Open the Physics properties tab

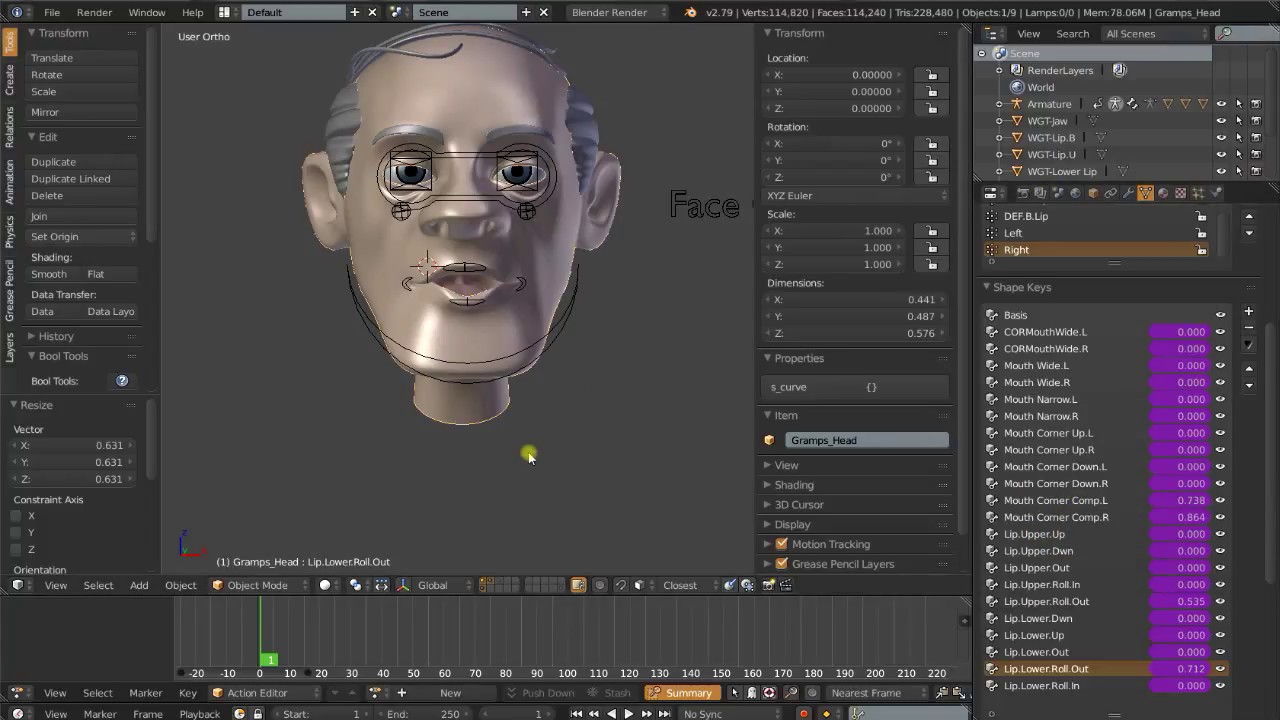(x=1216, y=193)
